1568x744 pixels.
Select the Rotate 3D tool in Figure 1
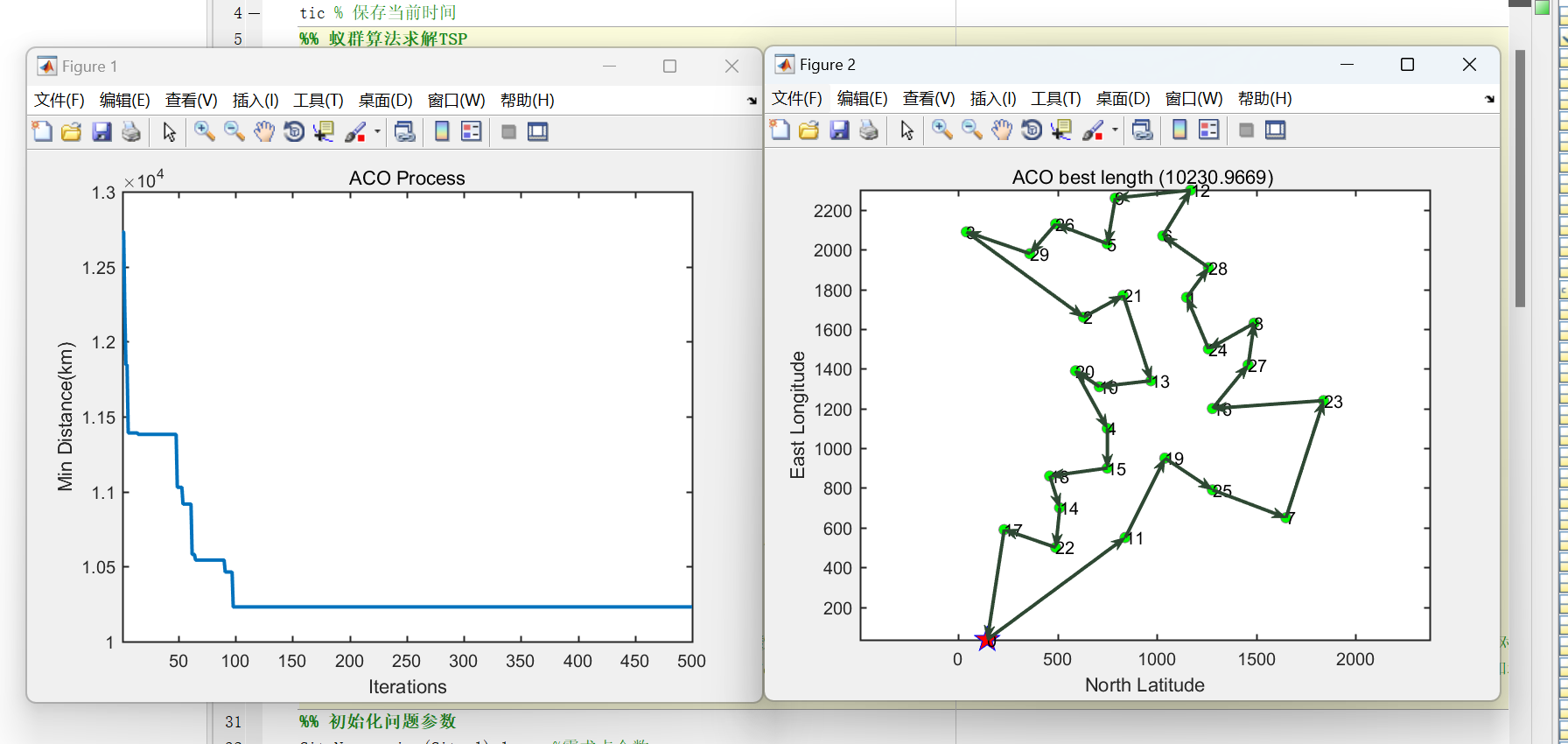[x=294, y=132]
